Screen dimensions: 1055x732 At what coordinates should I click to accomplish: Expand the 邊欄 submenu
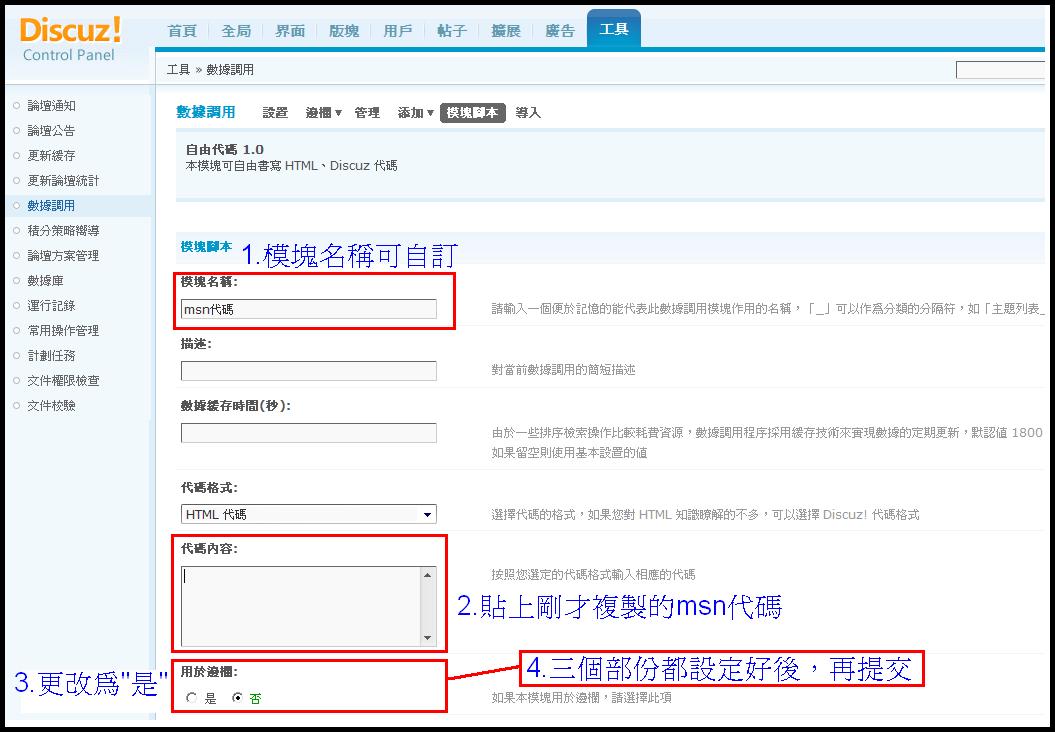click(x=323, y=113)
